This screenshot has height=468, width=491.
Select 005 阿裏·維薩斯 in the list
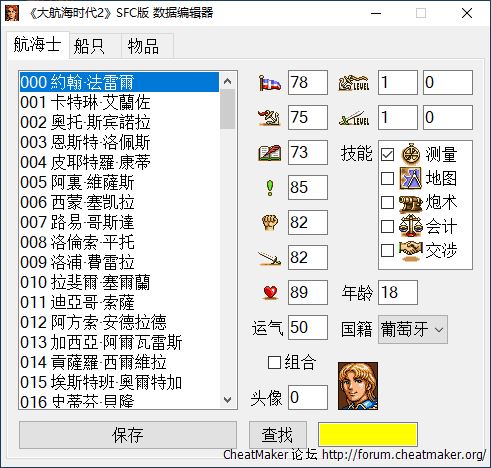click(x=119, y=182)
